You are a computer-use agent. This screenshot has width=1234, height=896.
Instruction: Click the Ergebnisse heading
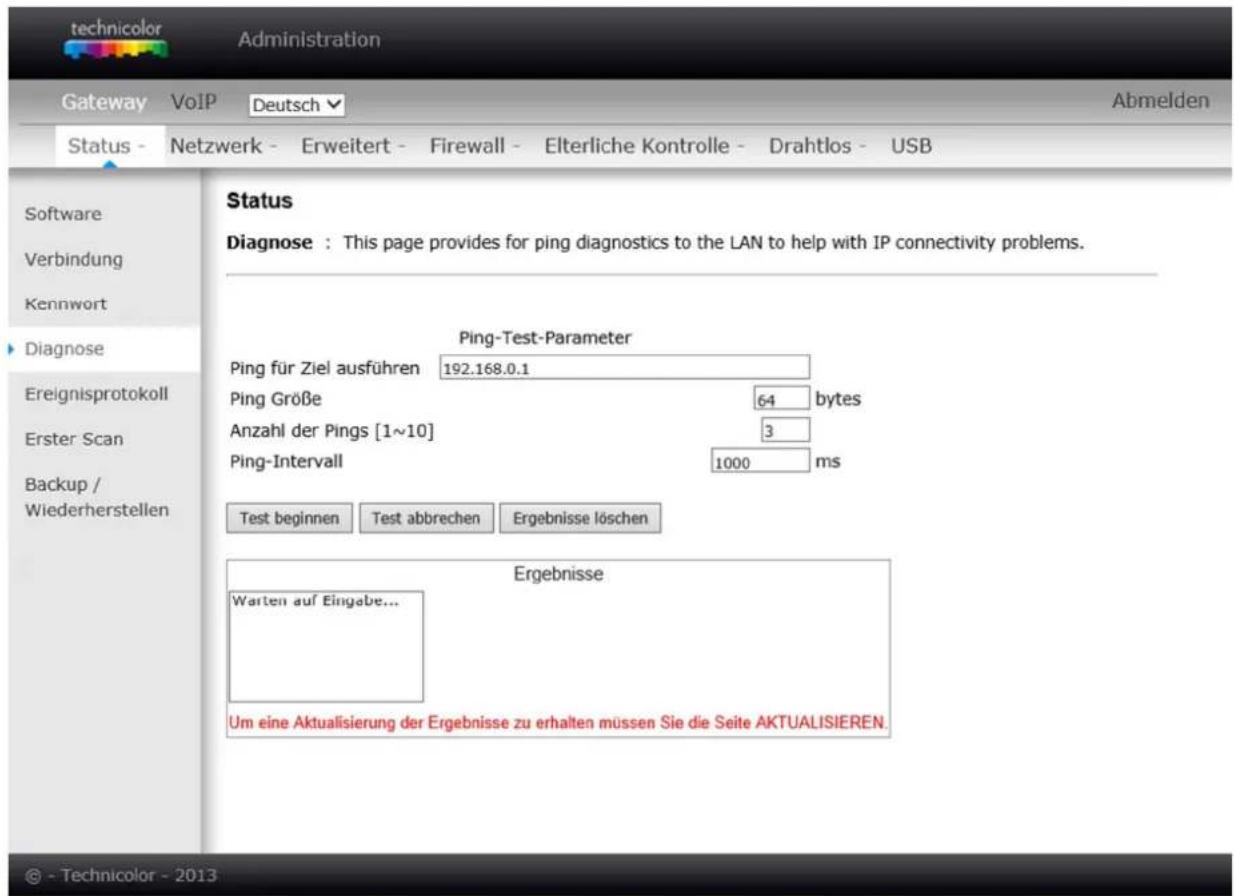(x=559, y=575)
